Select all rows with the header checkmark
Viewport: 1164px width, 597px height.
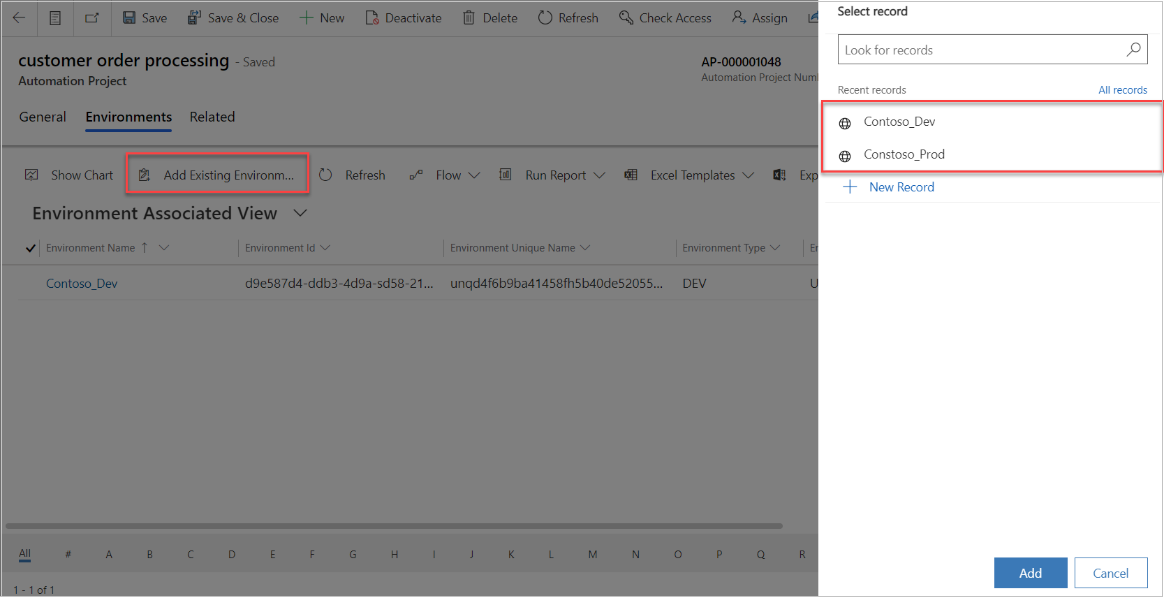click(x=29, y=247)
